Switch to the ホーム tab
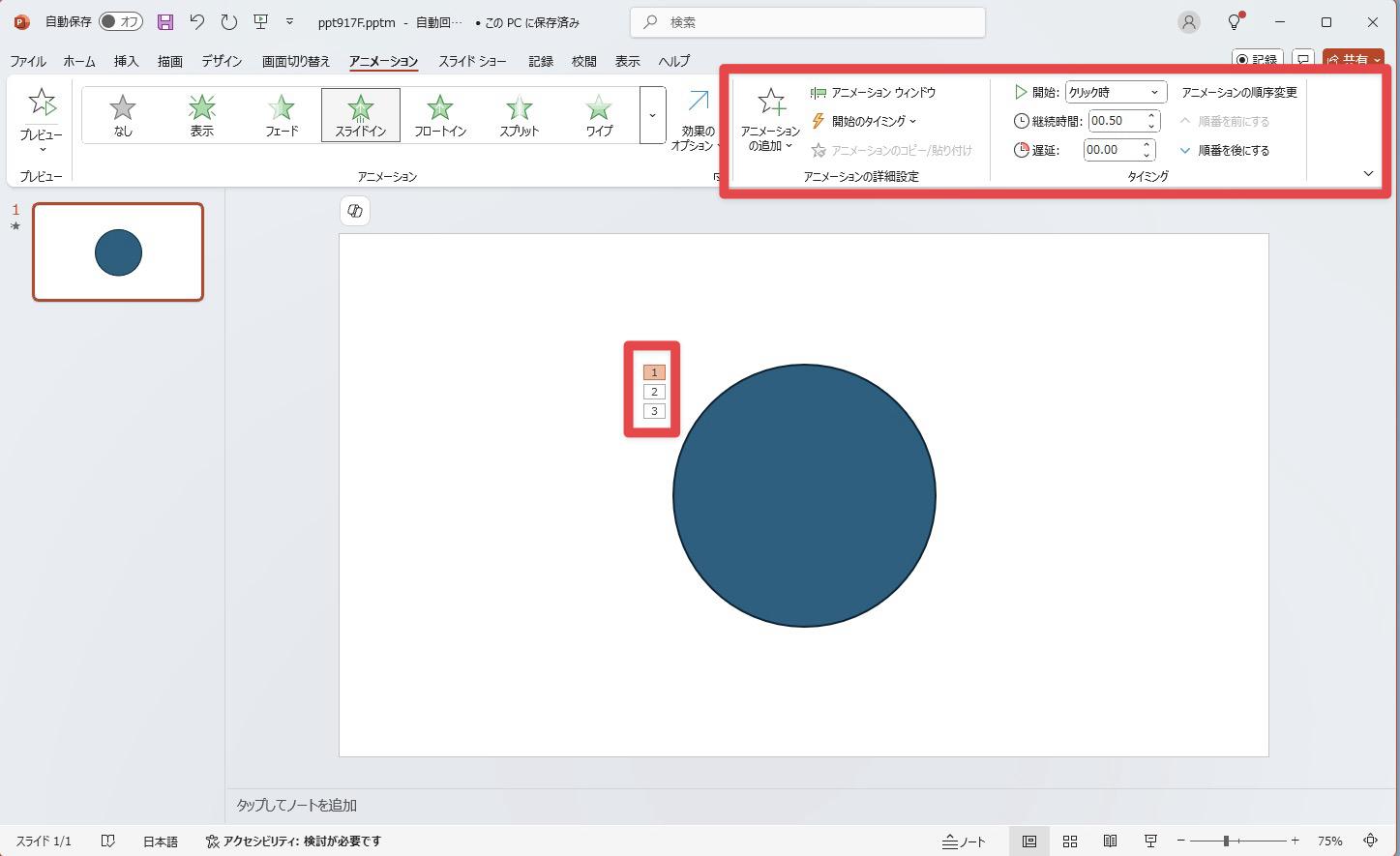Image resolution: width=1400 pixels, height=856 pixels. pos(79,61)
